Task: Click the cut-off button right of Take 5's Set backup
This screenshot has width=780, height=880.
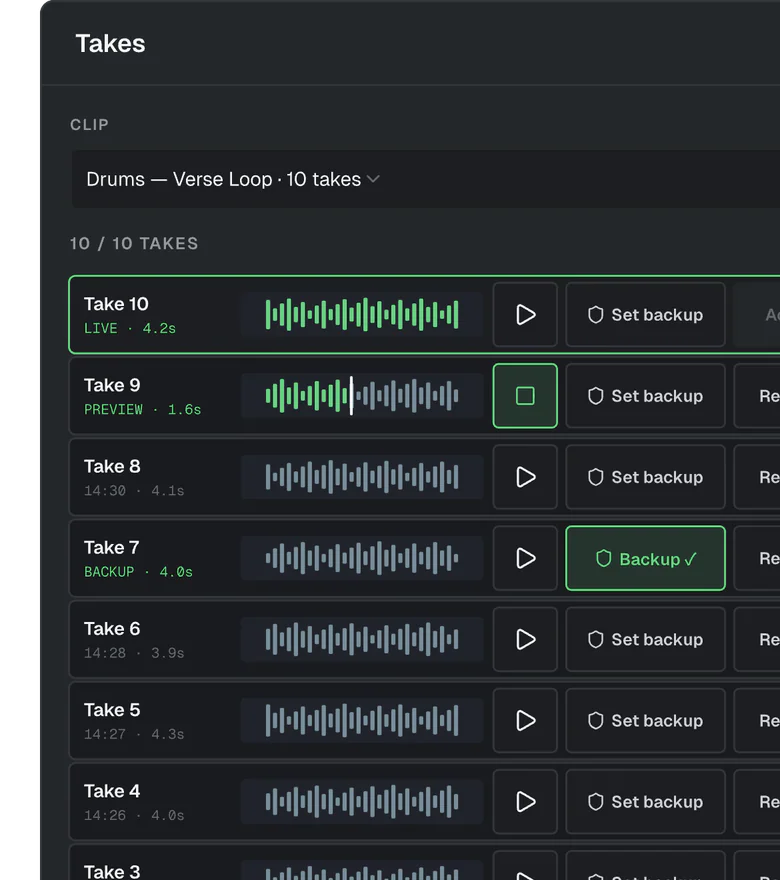Action: click(757, 721)
